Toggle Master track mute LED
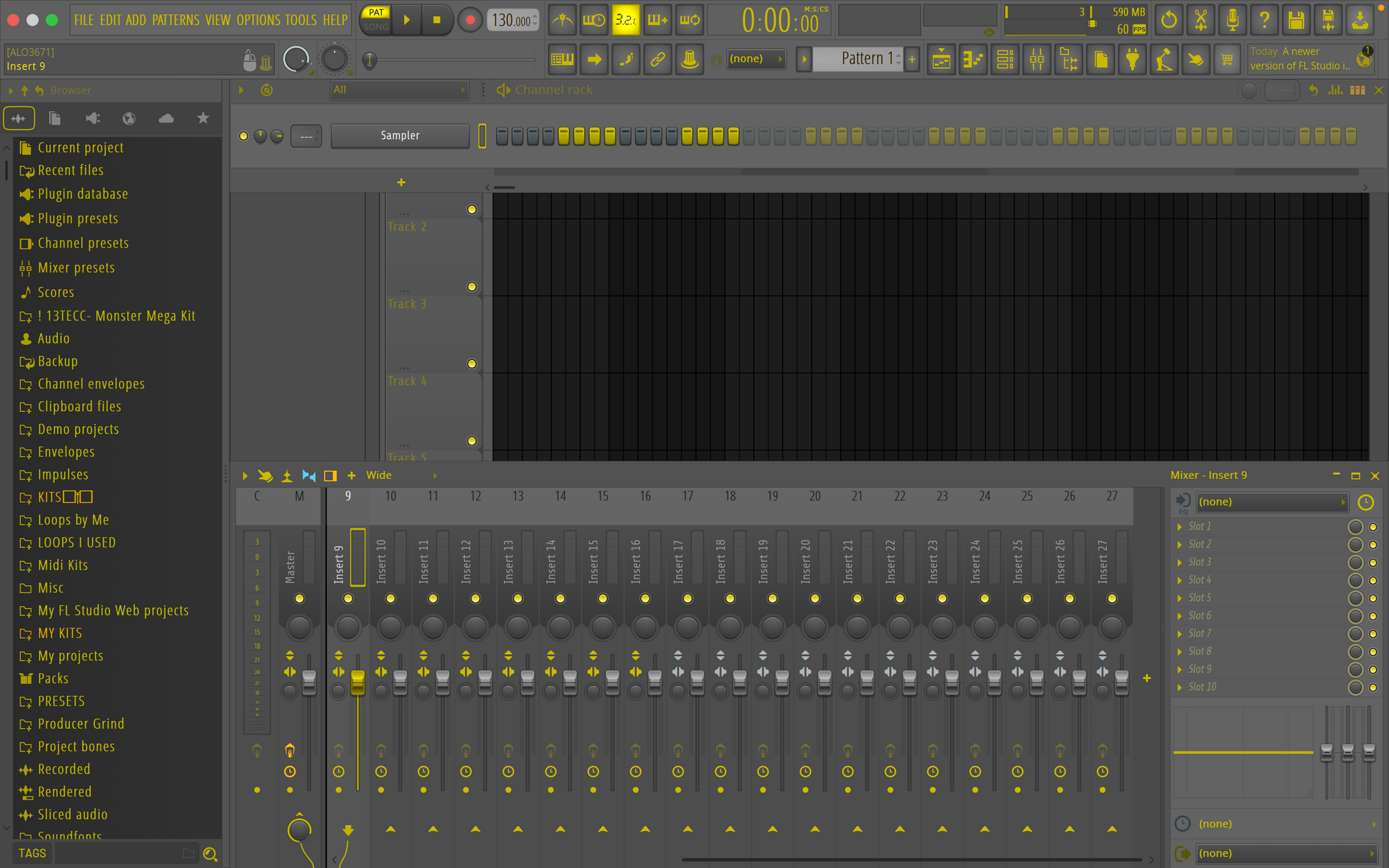The height and width of the screenshot is (868, 1389). click(x=299, y=599)
